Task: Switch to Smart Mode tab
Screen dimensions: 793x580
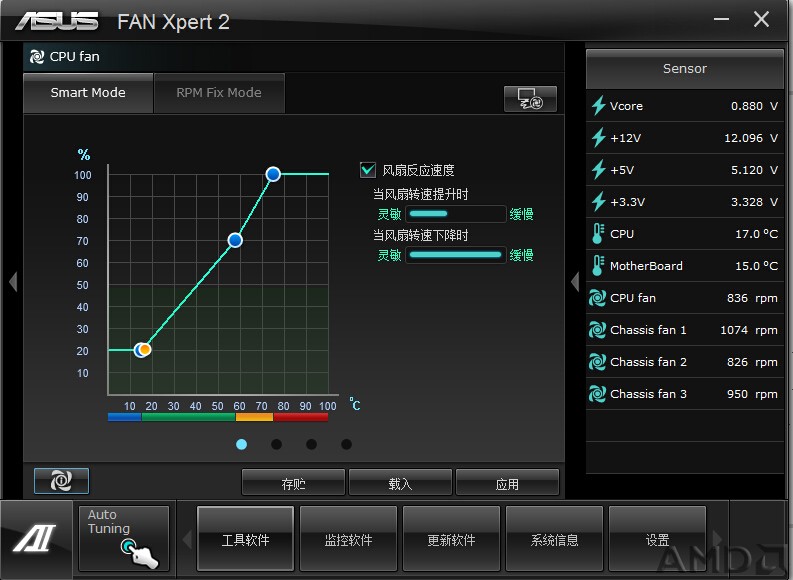Action: (x=88, y=93)
